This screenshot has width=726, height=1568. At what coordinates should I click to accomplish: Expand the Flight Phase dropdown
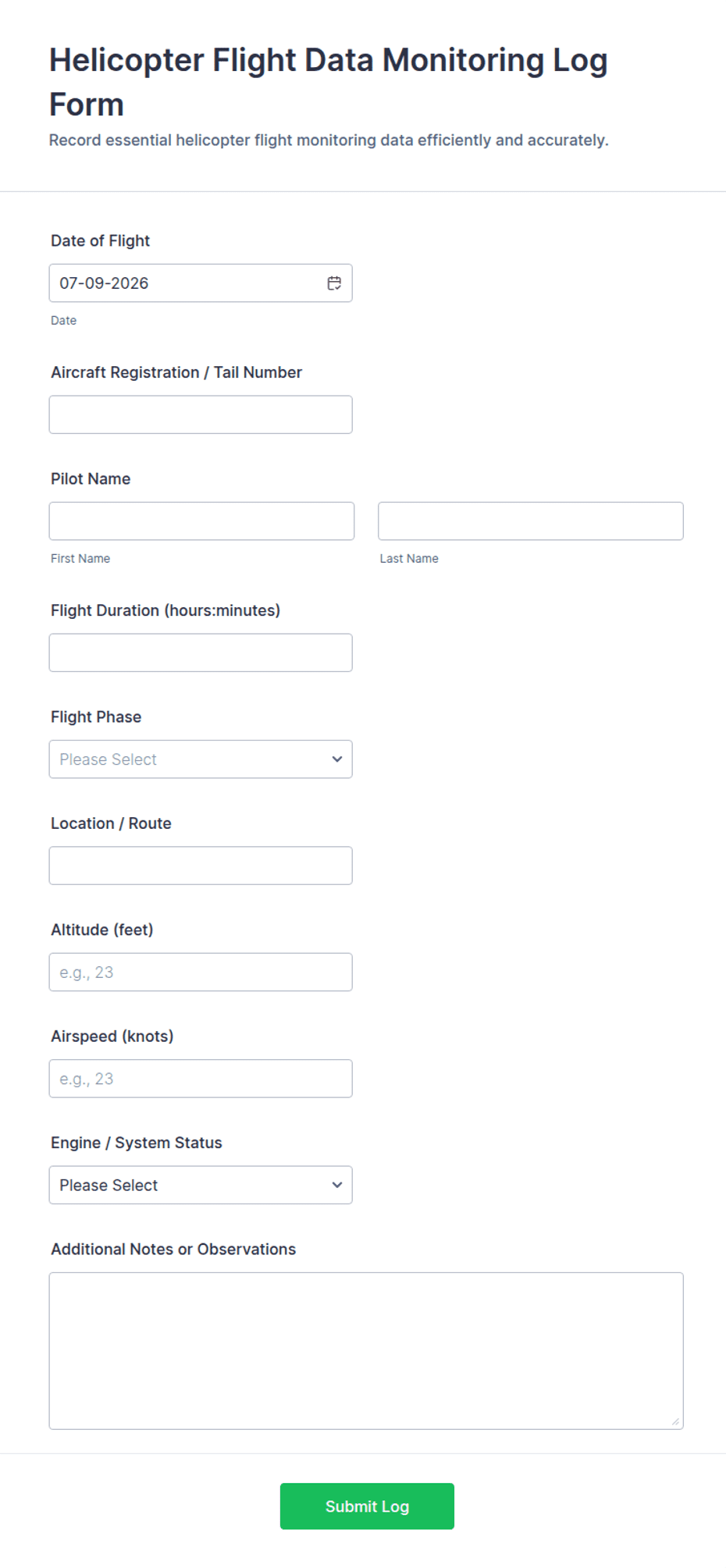201,759
